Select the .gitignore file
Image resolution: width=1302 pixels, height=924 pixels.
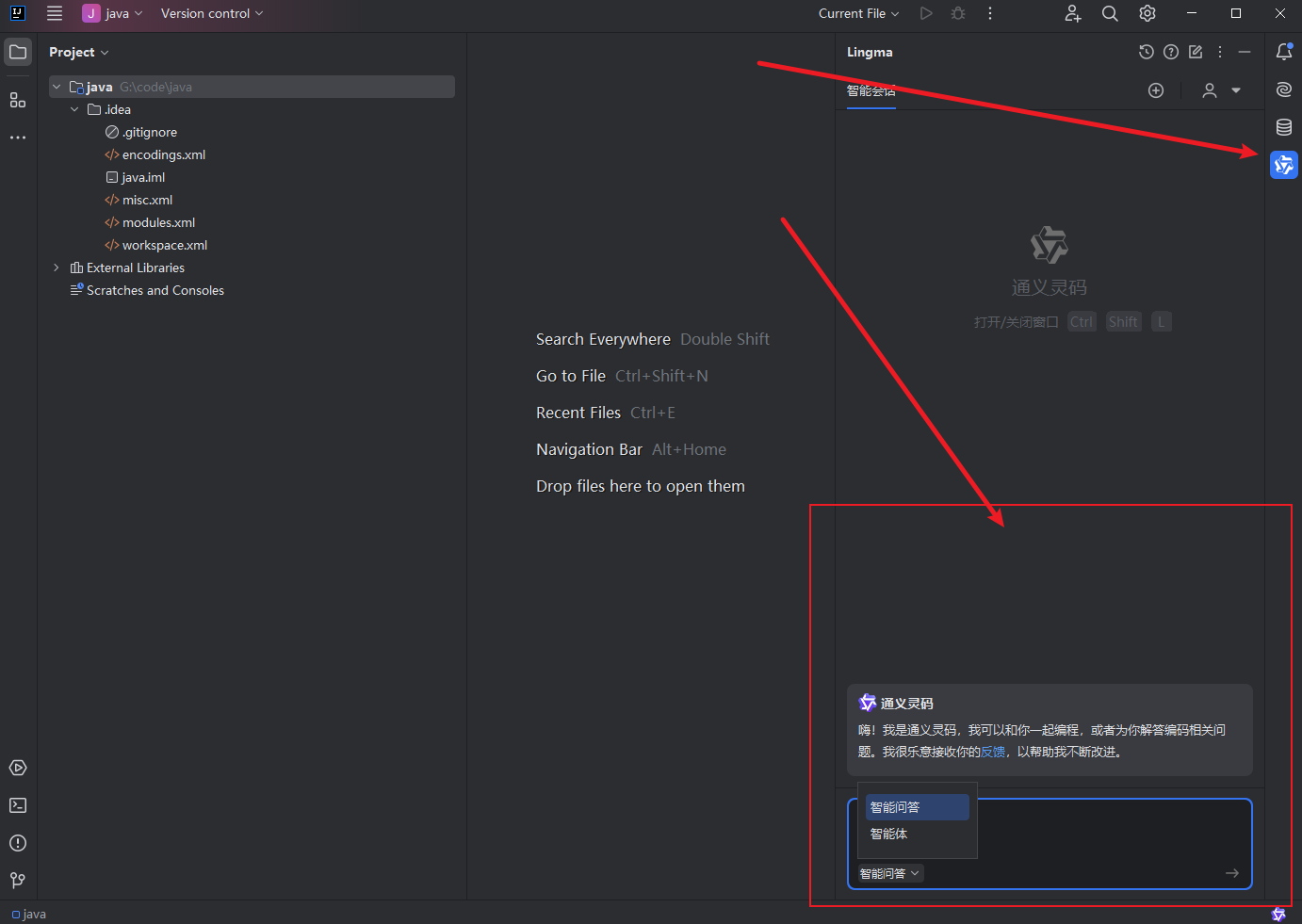141,132
